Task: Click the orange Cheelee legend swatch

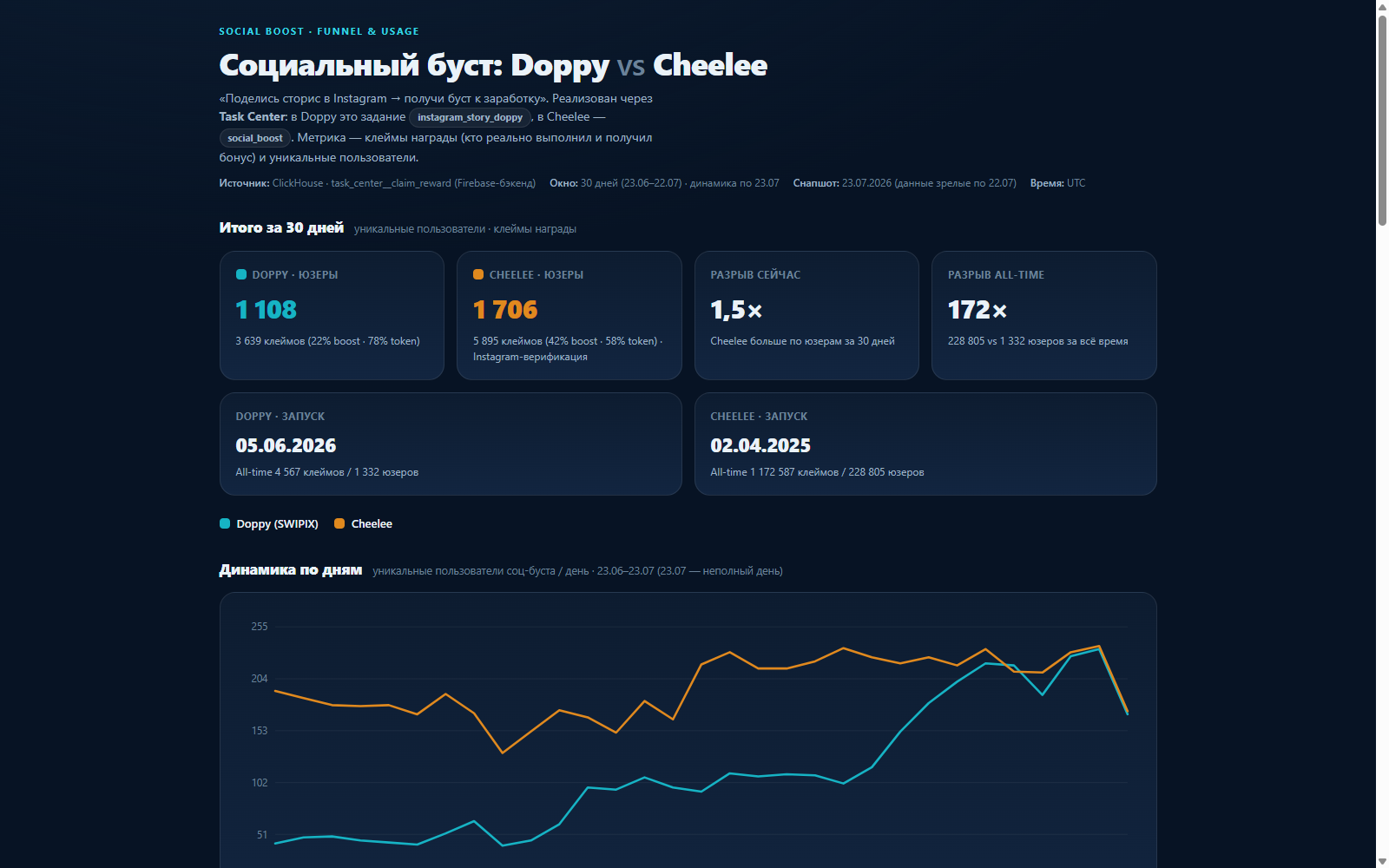Action: (339, 523)
